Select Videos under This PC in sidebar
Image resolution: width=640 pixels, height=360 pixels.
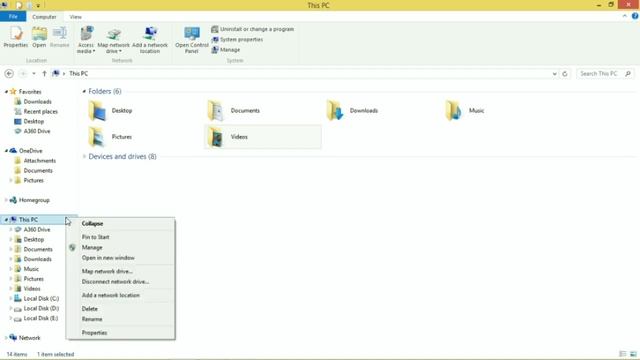[x=32, y=289]
